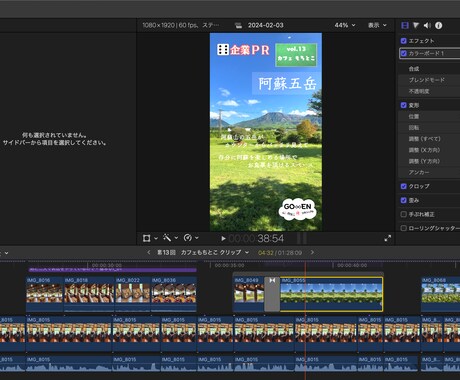Play the video in viewer
Image resolution: width=460 pixels, height=380 pixels.
pyautogui.click(x=223, y=239)
